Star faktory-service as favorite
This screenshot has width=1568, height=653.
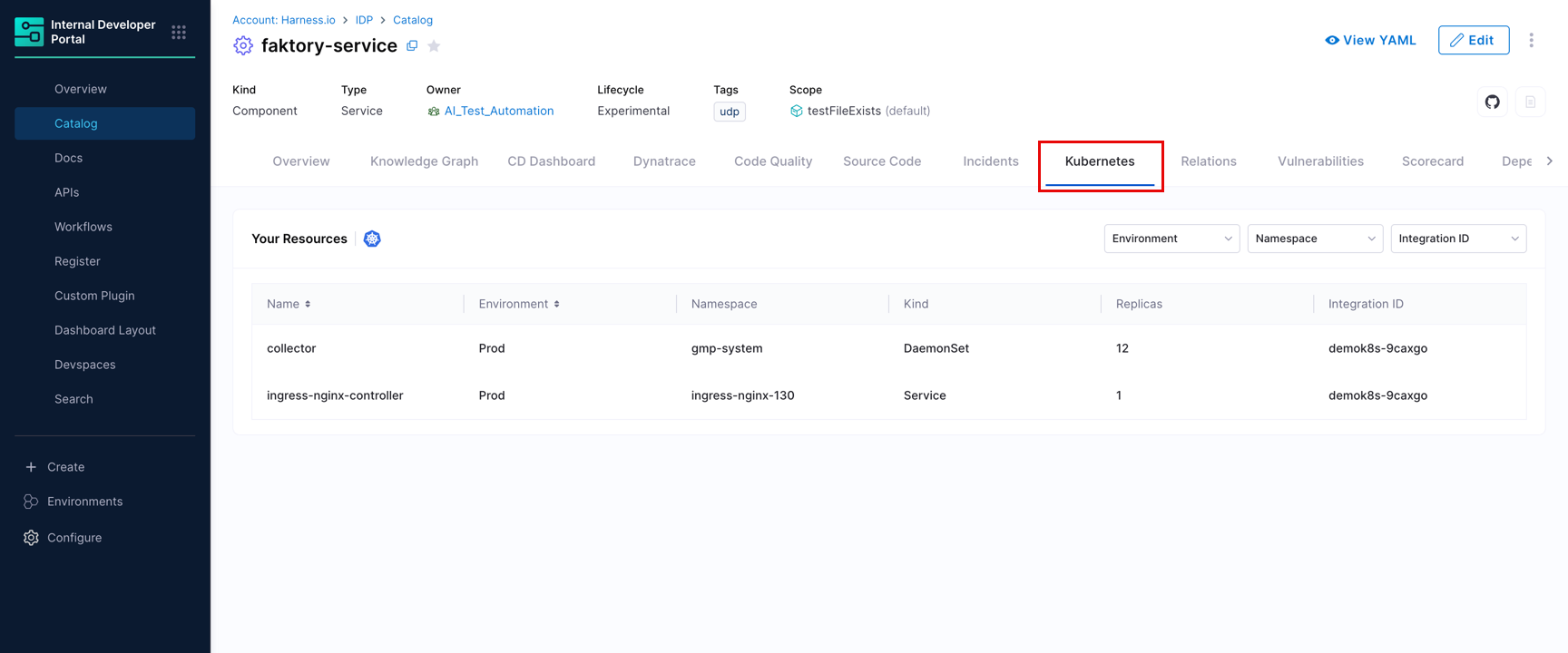[x=434, y=46]
